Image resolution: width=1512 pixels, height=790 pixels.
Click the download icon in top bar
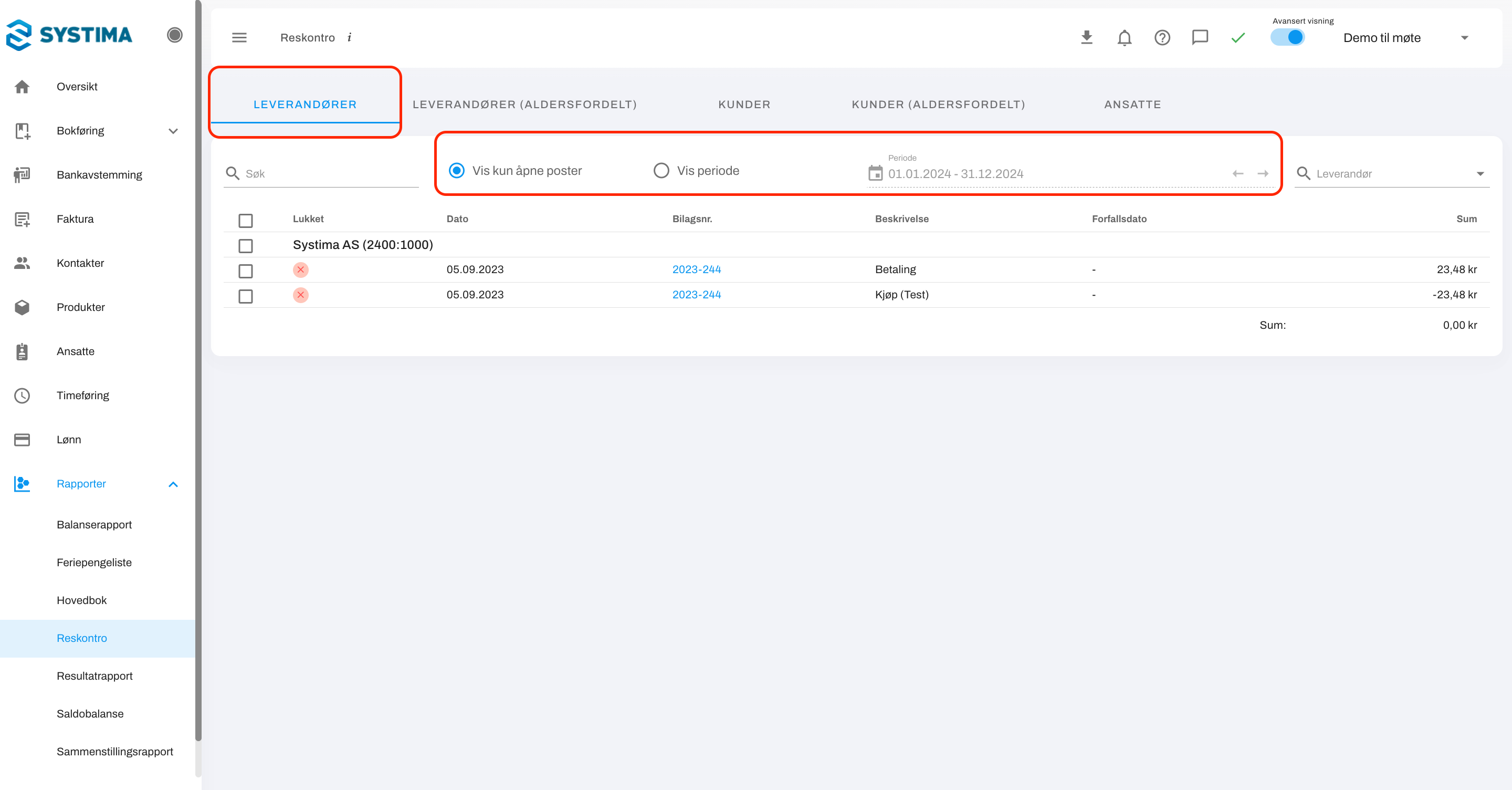(1086, 38)
